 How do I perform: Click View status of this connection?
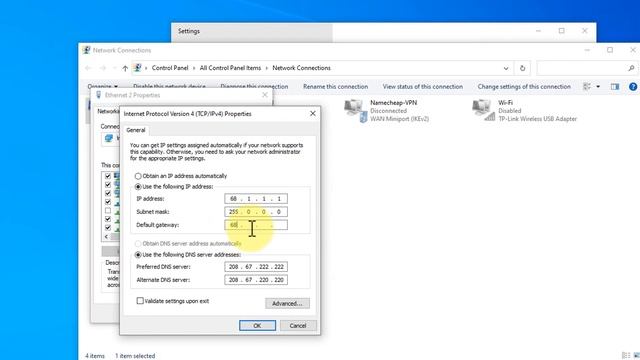click(x=422, y=87)
